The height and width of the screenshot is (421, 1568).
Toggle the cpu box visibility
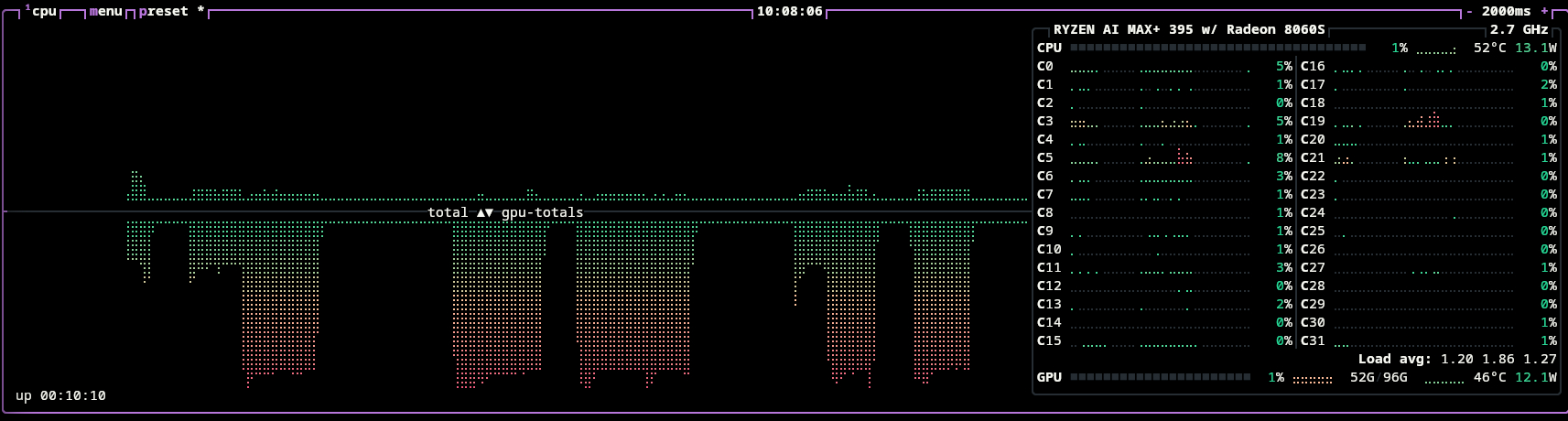(44, 12)
